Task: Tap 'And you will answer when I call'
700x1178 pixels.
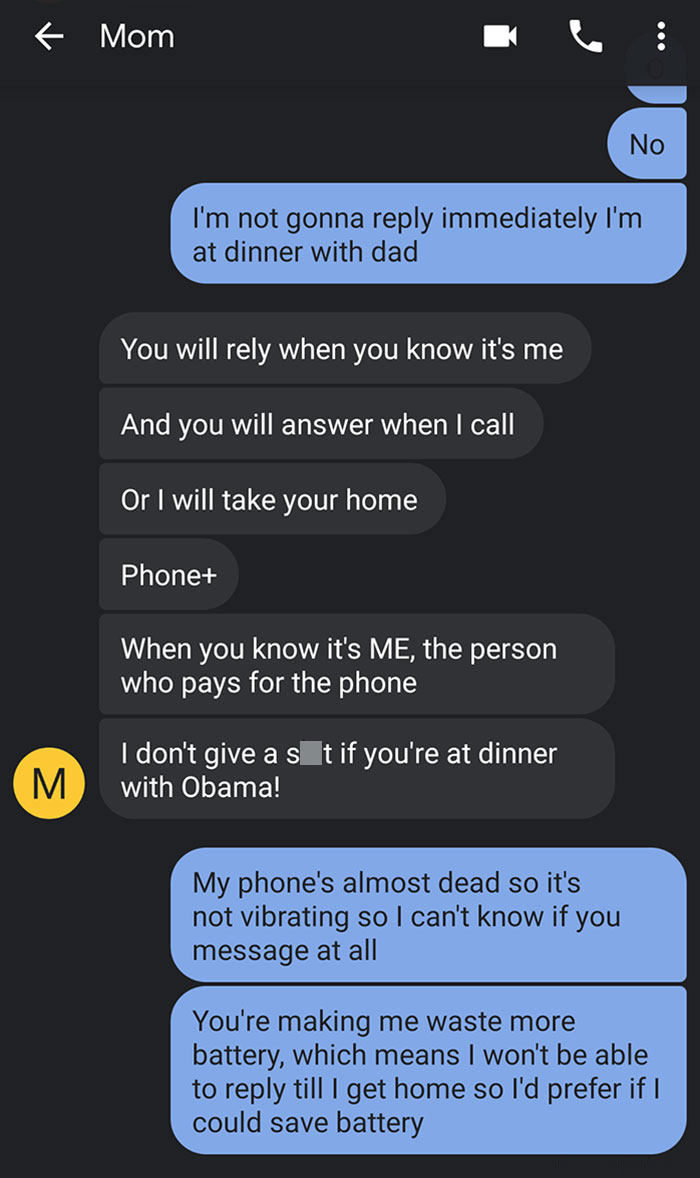Action: [x=321, y=424]
